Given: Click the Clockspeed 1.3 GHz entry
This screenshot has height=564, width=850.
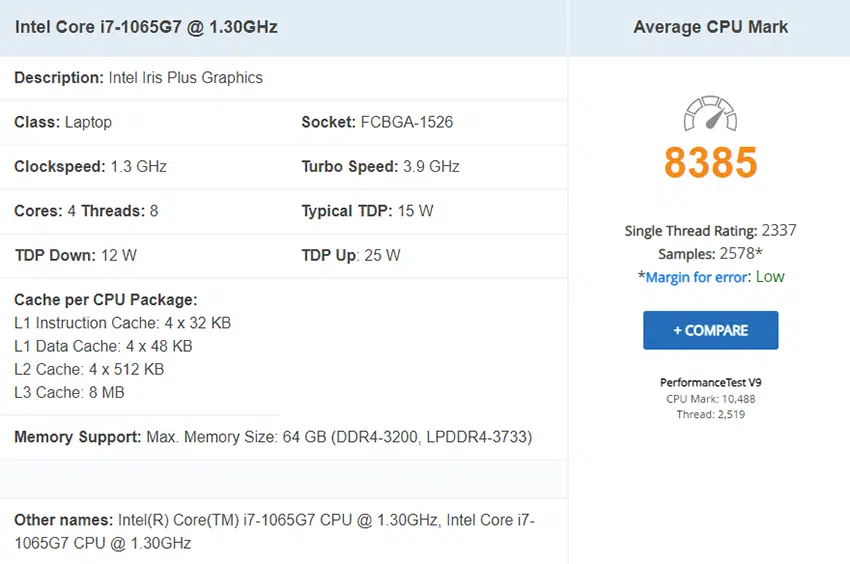Looking at the screenshot, I should pos(90,166).
